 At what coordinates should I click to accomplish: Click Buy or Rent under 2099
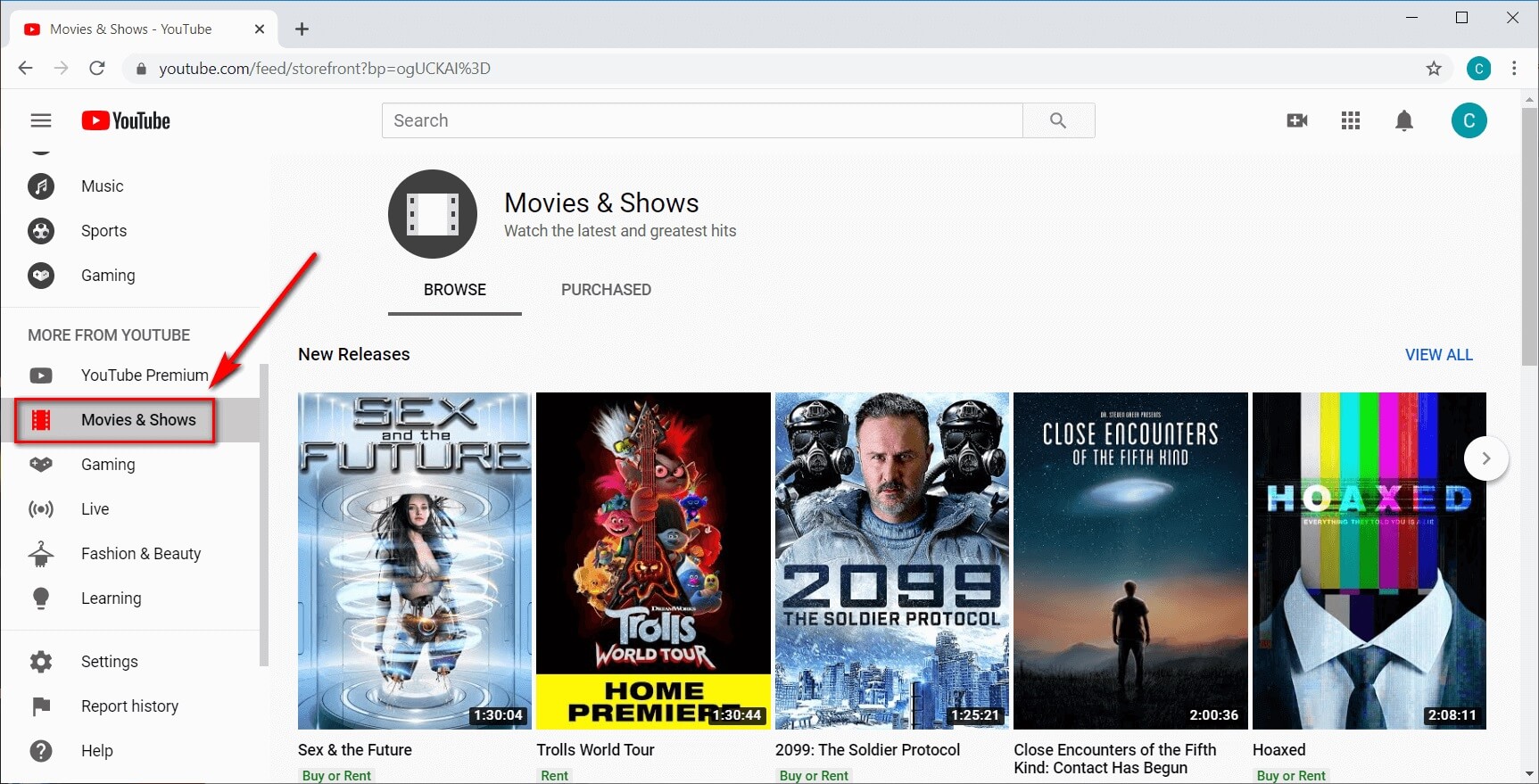click(814, 776)
